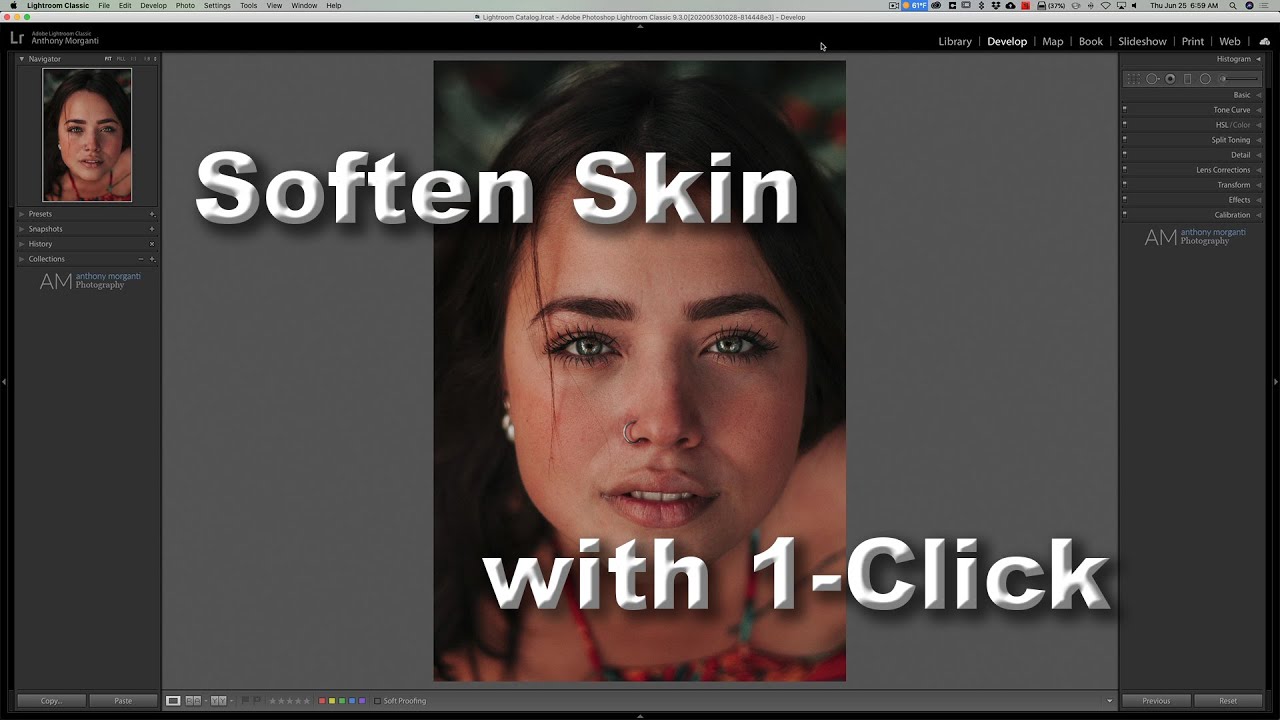This screenshot has height=720, width=1280.
Task: Switch to Before/After view in toolbar
Action: click(218, 701)
